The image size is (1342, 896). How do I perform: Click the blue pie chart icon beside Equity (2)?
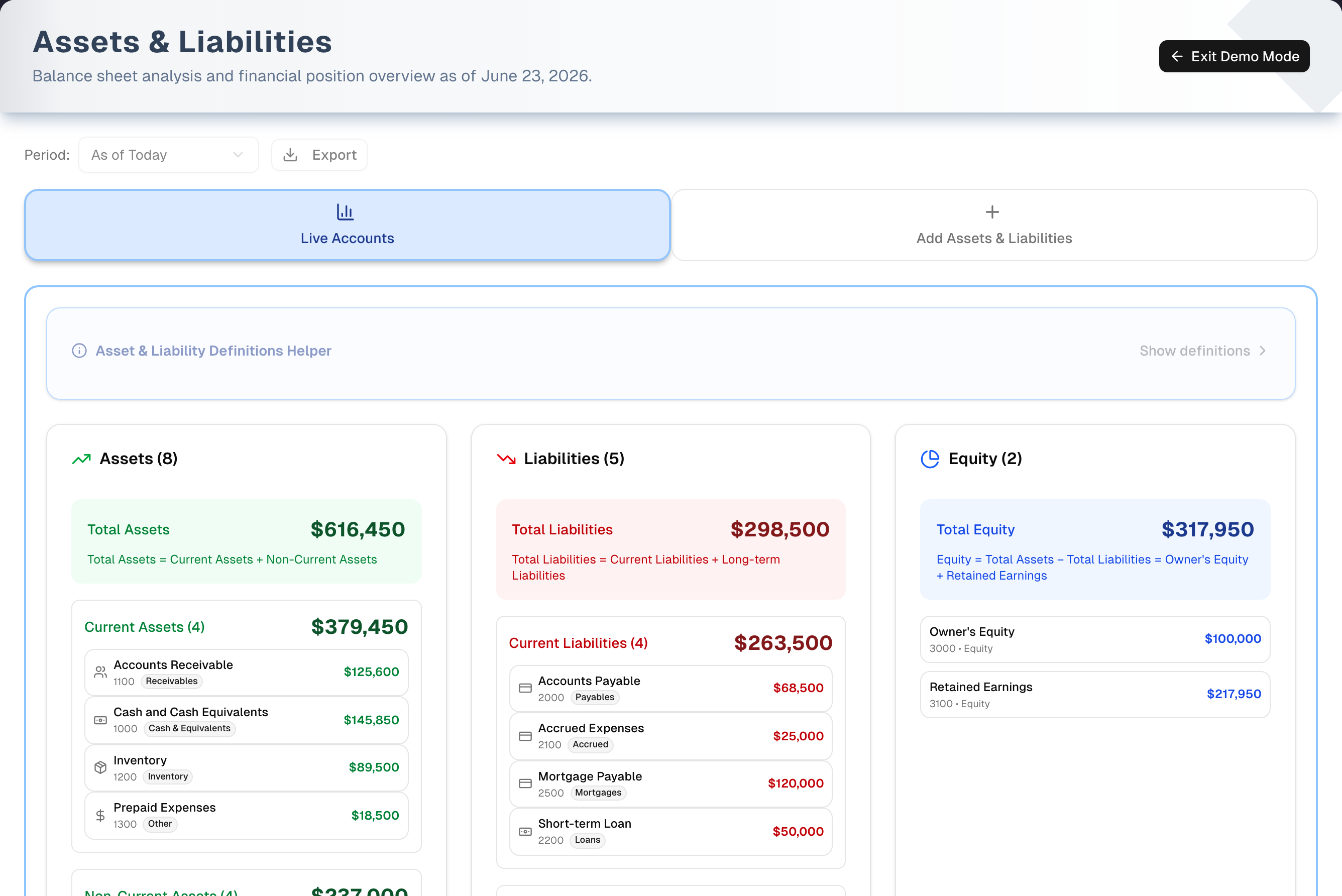[930, 459]
